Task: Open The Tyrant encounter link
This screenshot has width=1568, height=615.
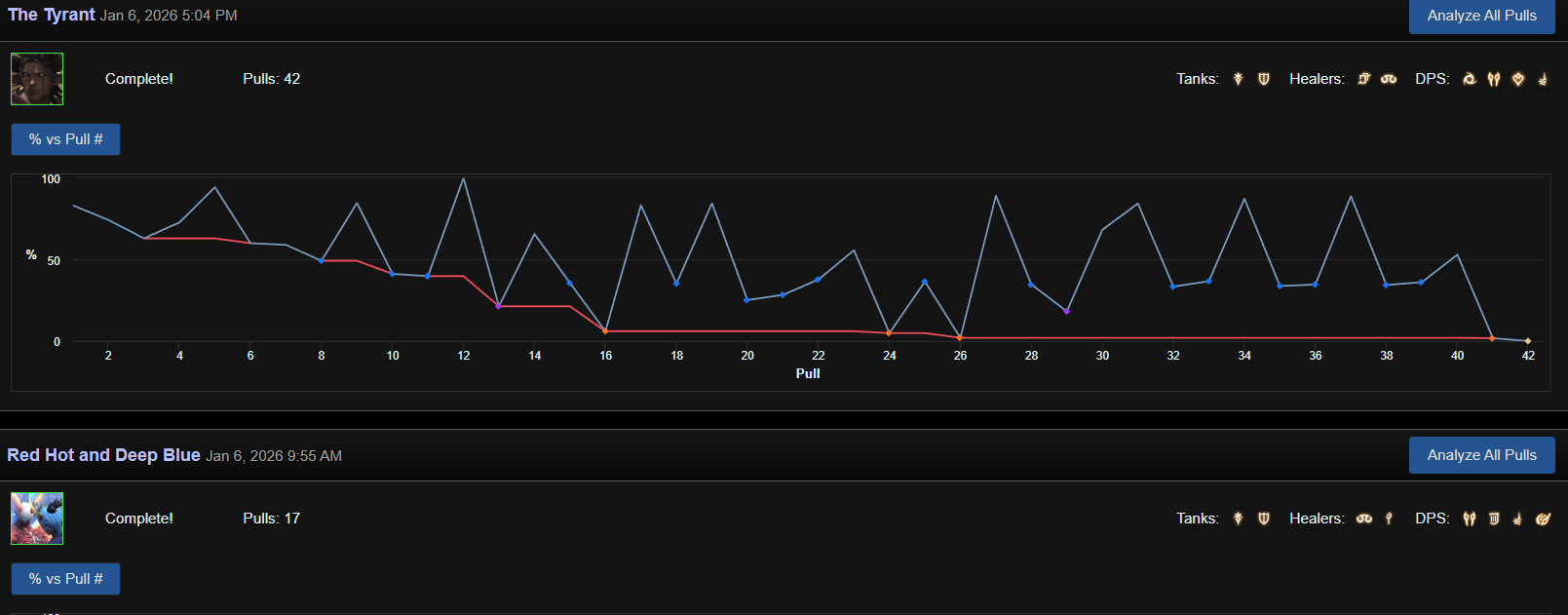Action: point(52,15)
